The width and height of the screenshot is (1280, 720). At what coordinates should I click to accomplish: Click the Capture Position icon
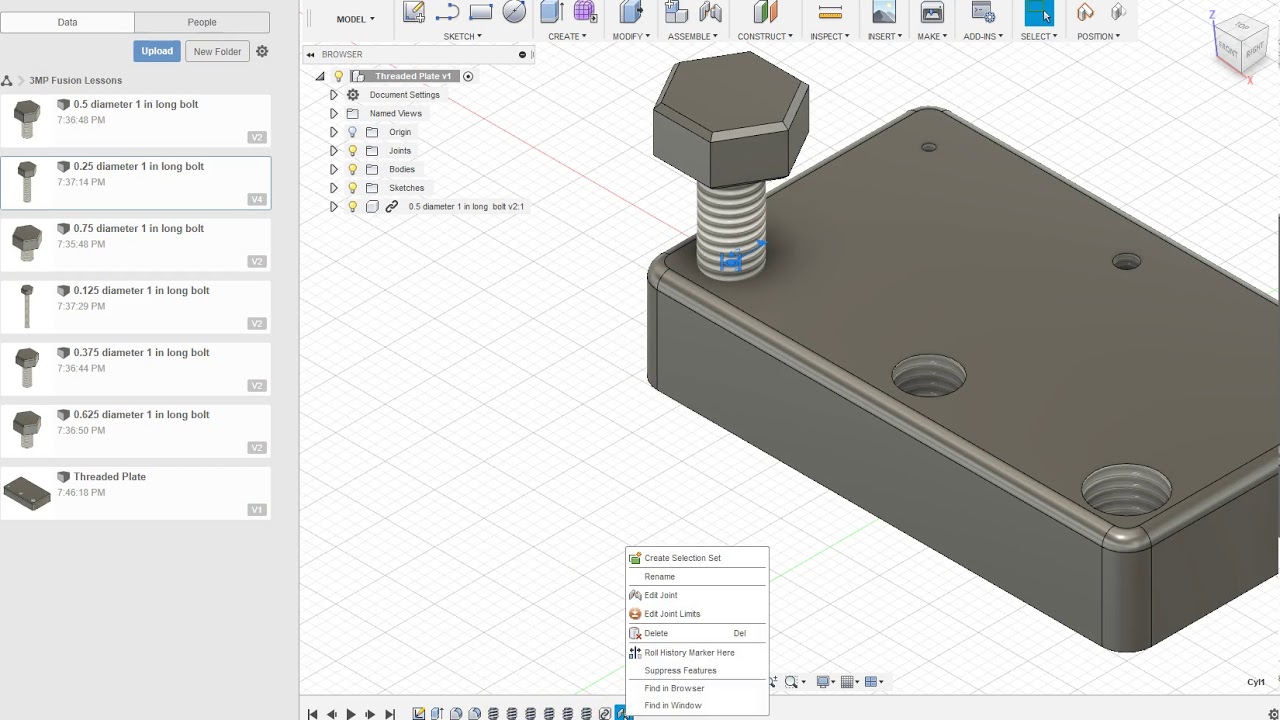(1085, 12)
